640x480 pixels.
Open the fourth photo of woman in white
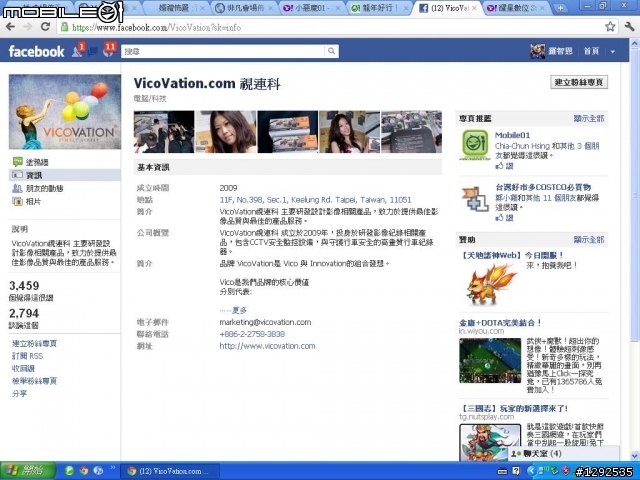point(349,131)
